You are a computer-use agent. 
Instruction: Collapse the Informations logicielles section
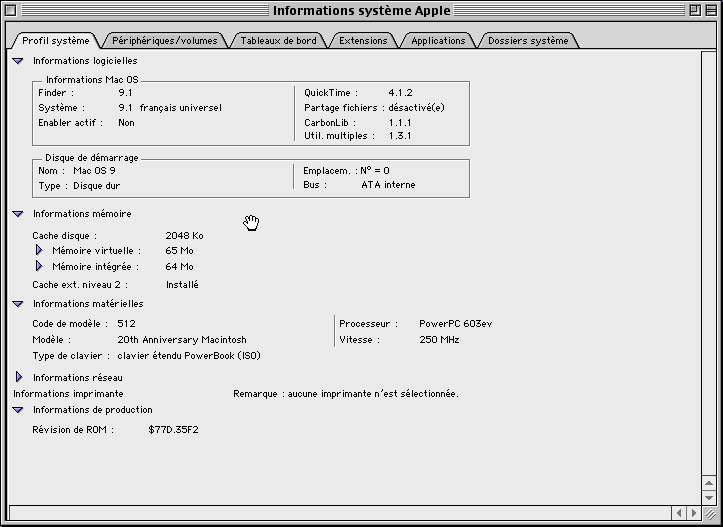click(x=18, y=61)
